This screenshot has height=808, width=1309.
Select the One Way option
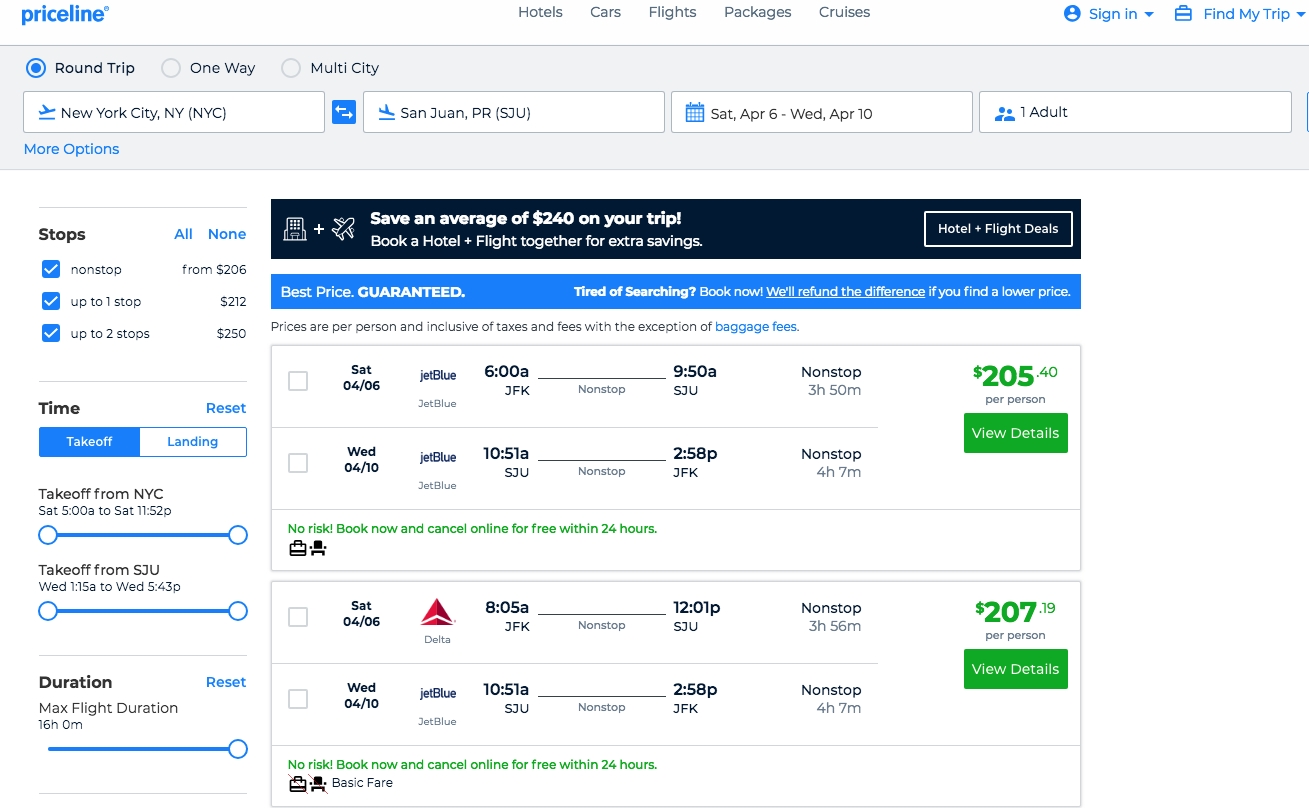(x=171, y=68)
